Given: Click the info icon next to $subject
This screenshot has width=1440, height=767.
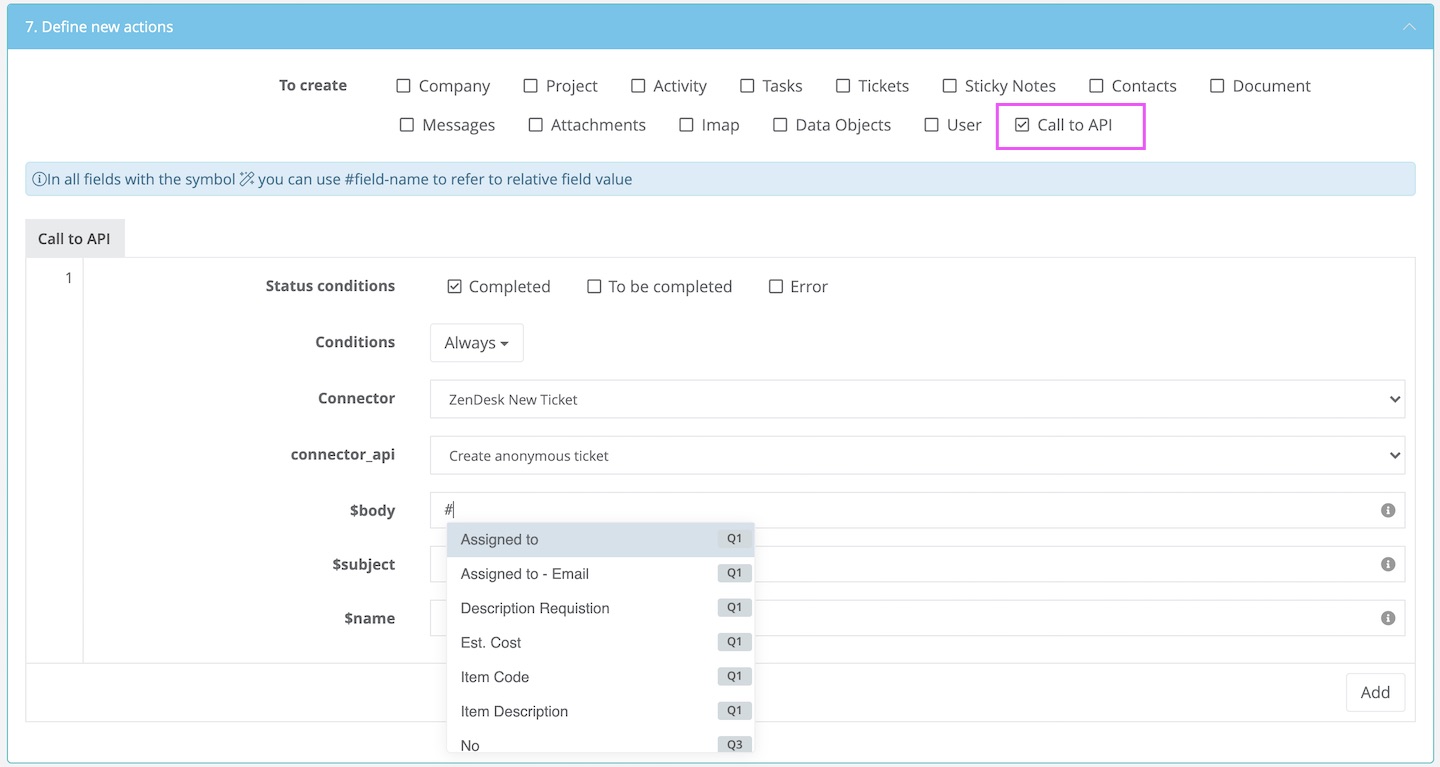Looking at the screenshot, I should click(1388, 564).
